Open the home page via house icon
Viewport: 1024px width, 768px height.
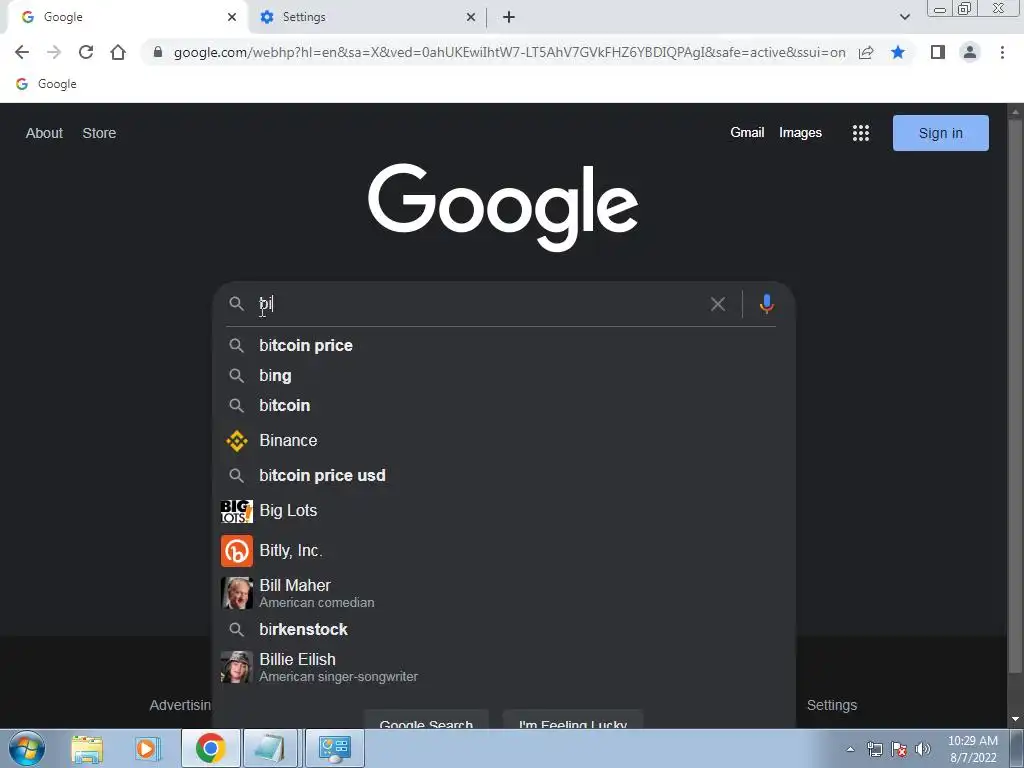coord(118,52)
